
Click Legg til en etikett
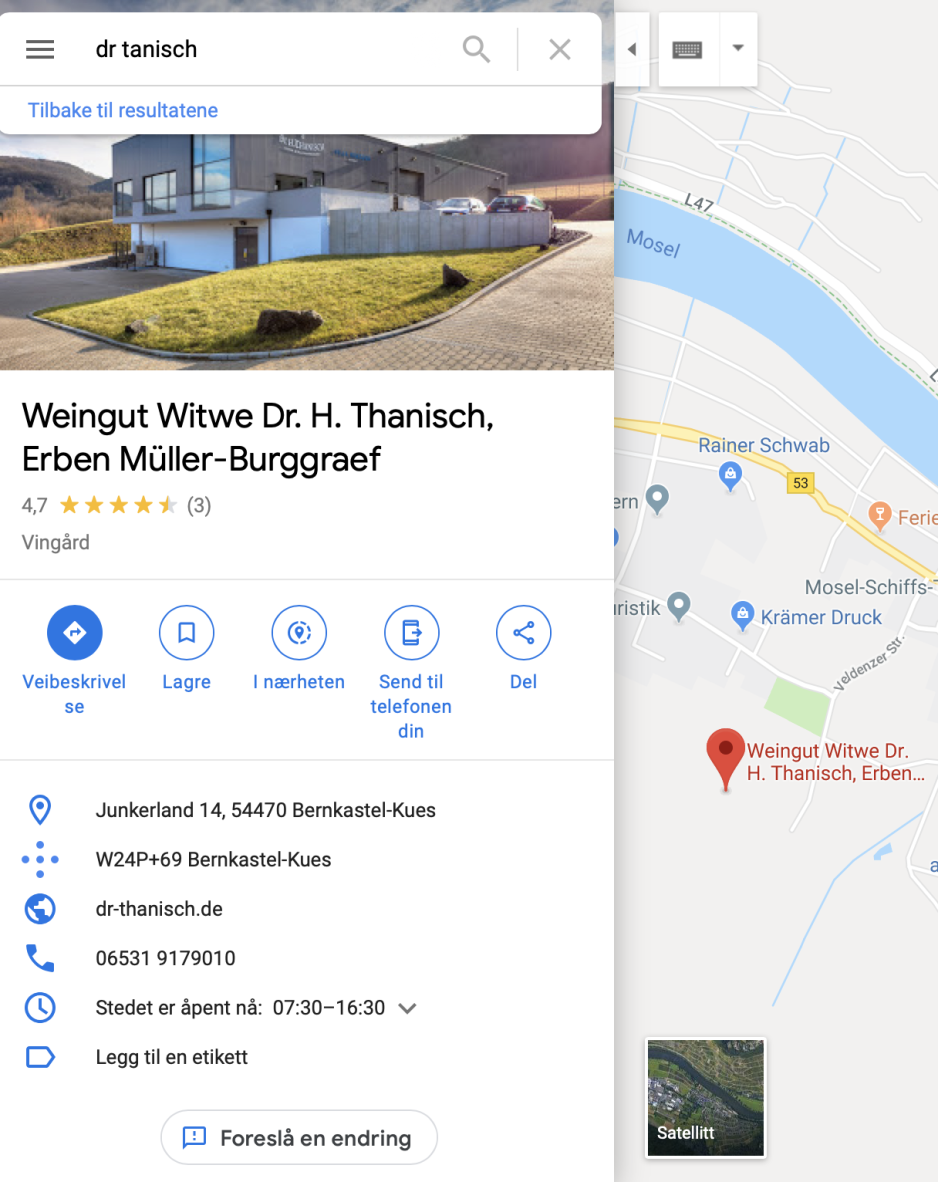tap(171, 1057)
